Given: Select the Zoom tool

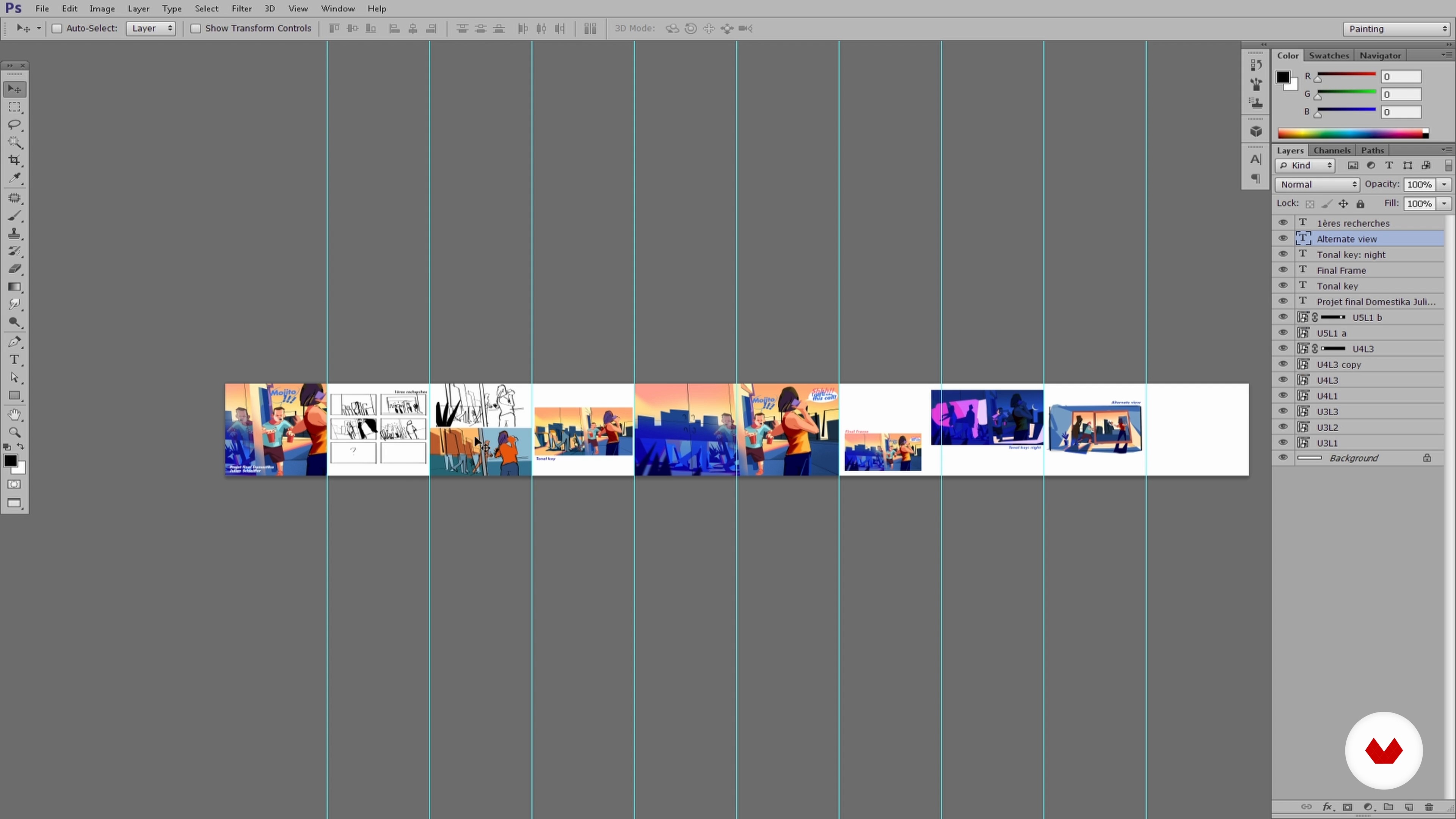Looking at the screenshot, I should [15, 433].
